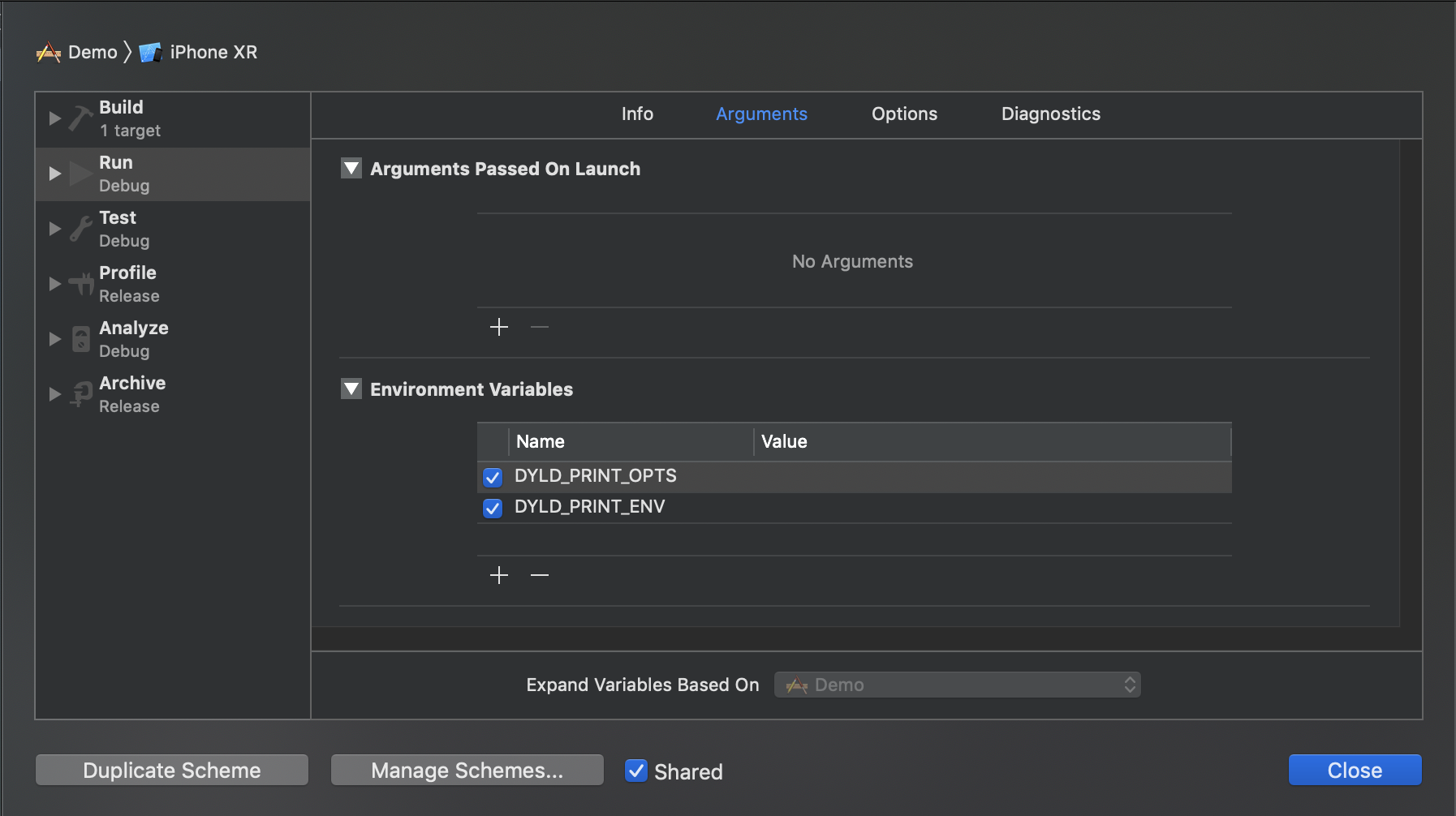Image resolution: width=1456 pixels, height=816 pixels.
Task: Open the Expand Variables Based On dropdown
Action: click(958, 685)
